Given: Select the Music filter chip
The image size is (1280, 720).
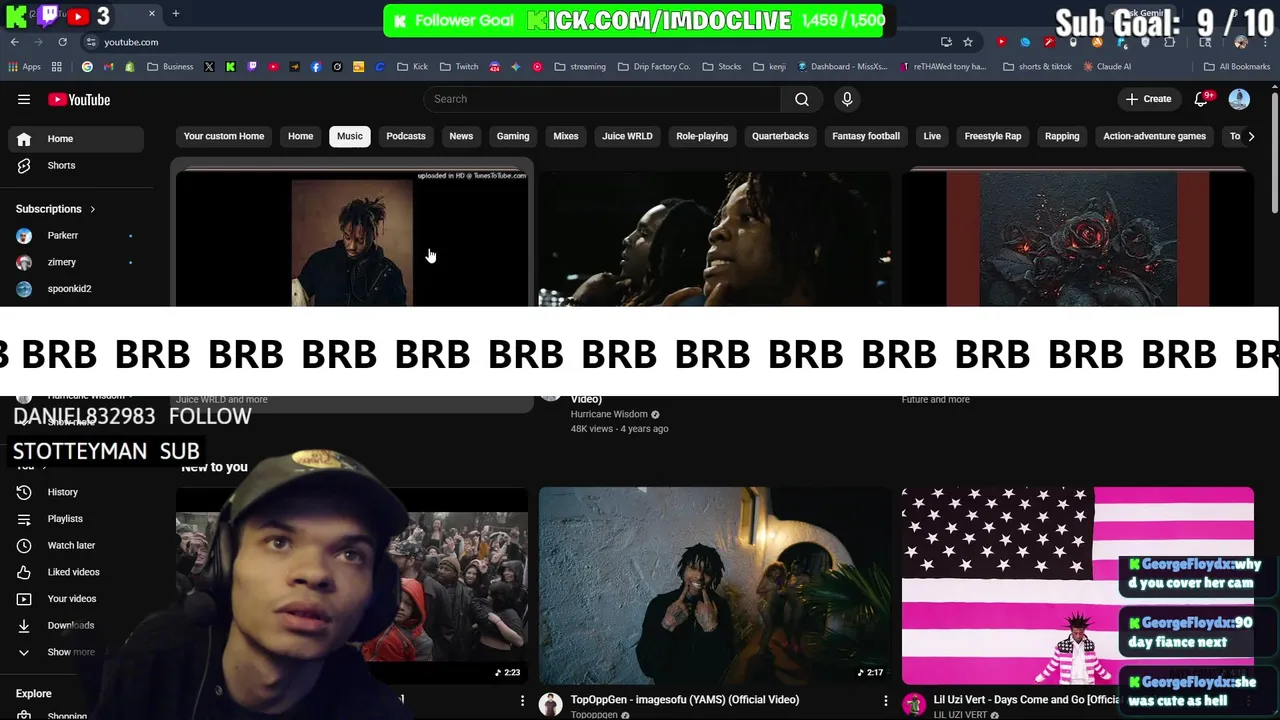Looking at the screenshot, I should pos(350,136).
